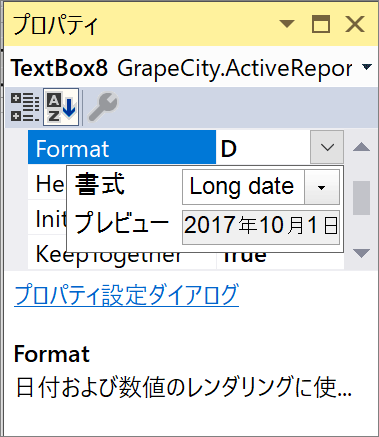
Task: Switch to Categorized view icon
Action: tap(25, 107)
